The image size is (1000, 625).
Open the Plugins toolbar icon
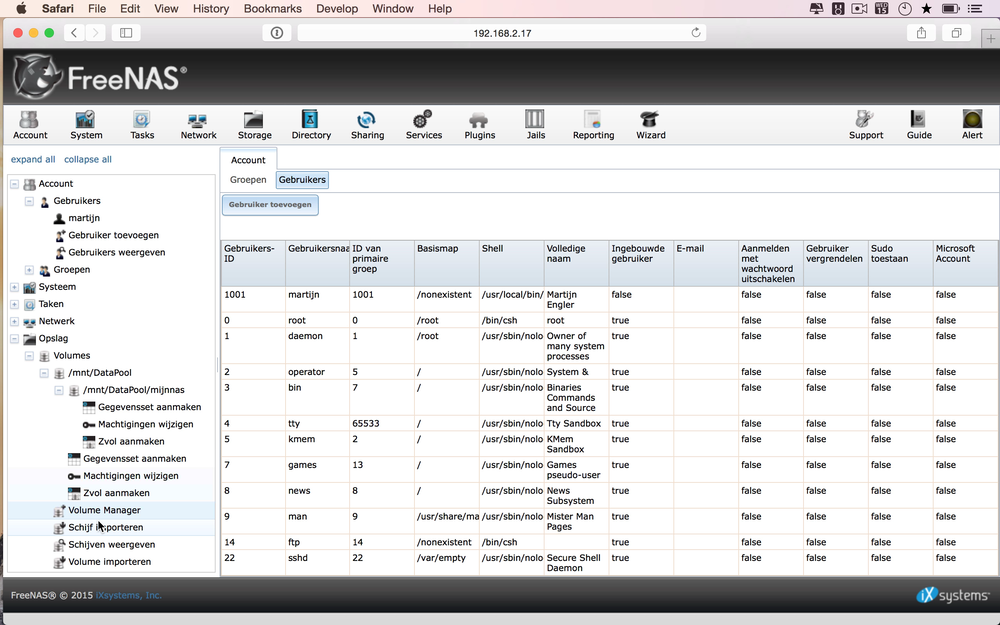click(480, 124)
